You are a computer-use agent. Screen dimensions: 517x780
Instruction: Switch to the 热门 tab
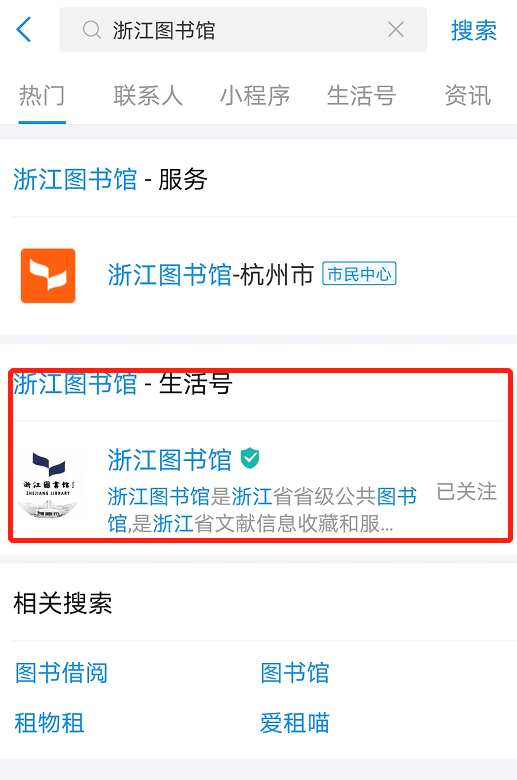point(42,96)
